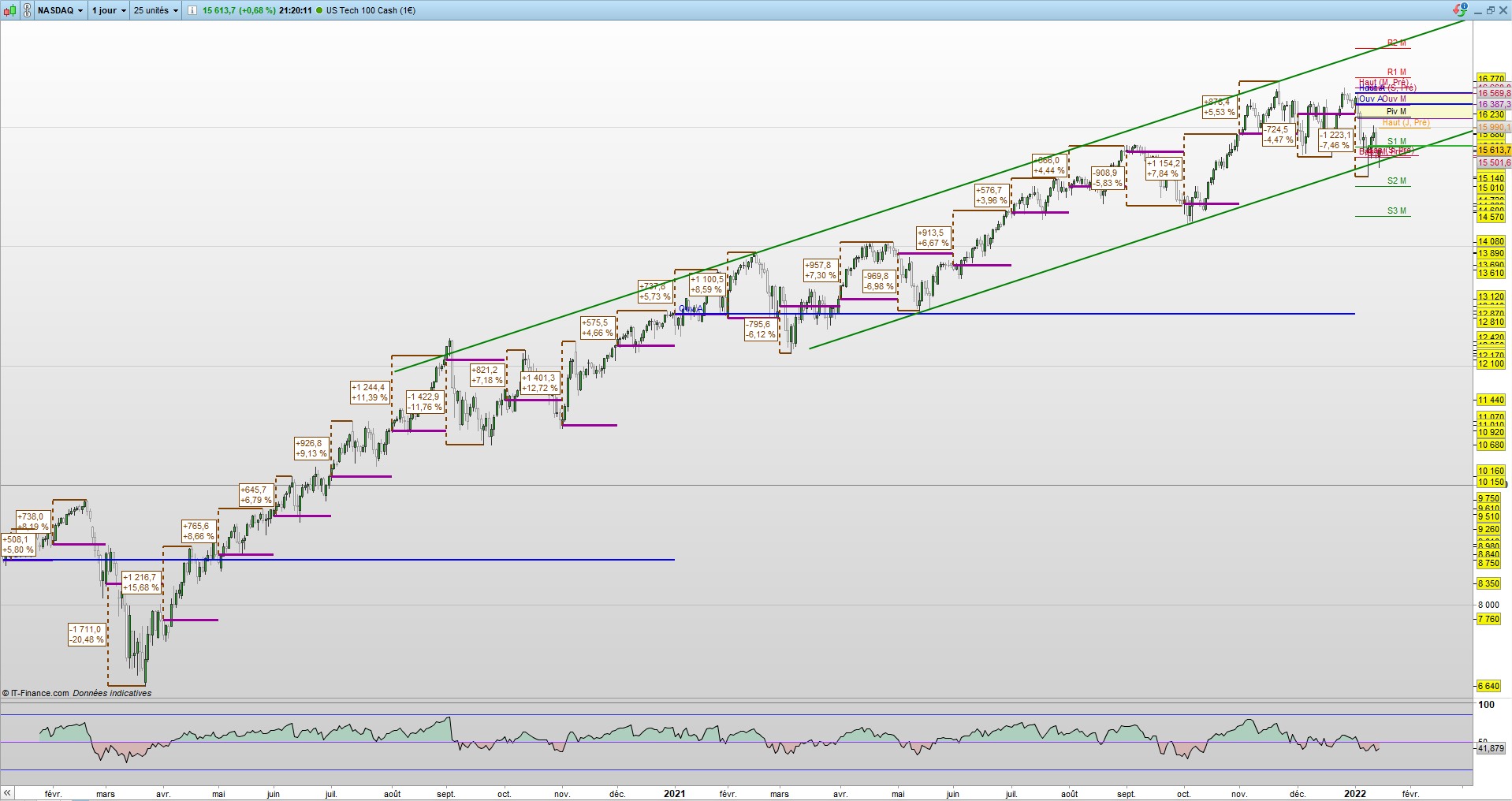
Task: Select the S3 M pivot support label
Action: click(1396, 211)
